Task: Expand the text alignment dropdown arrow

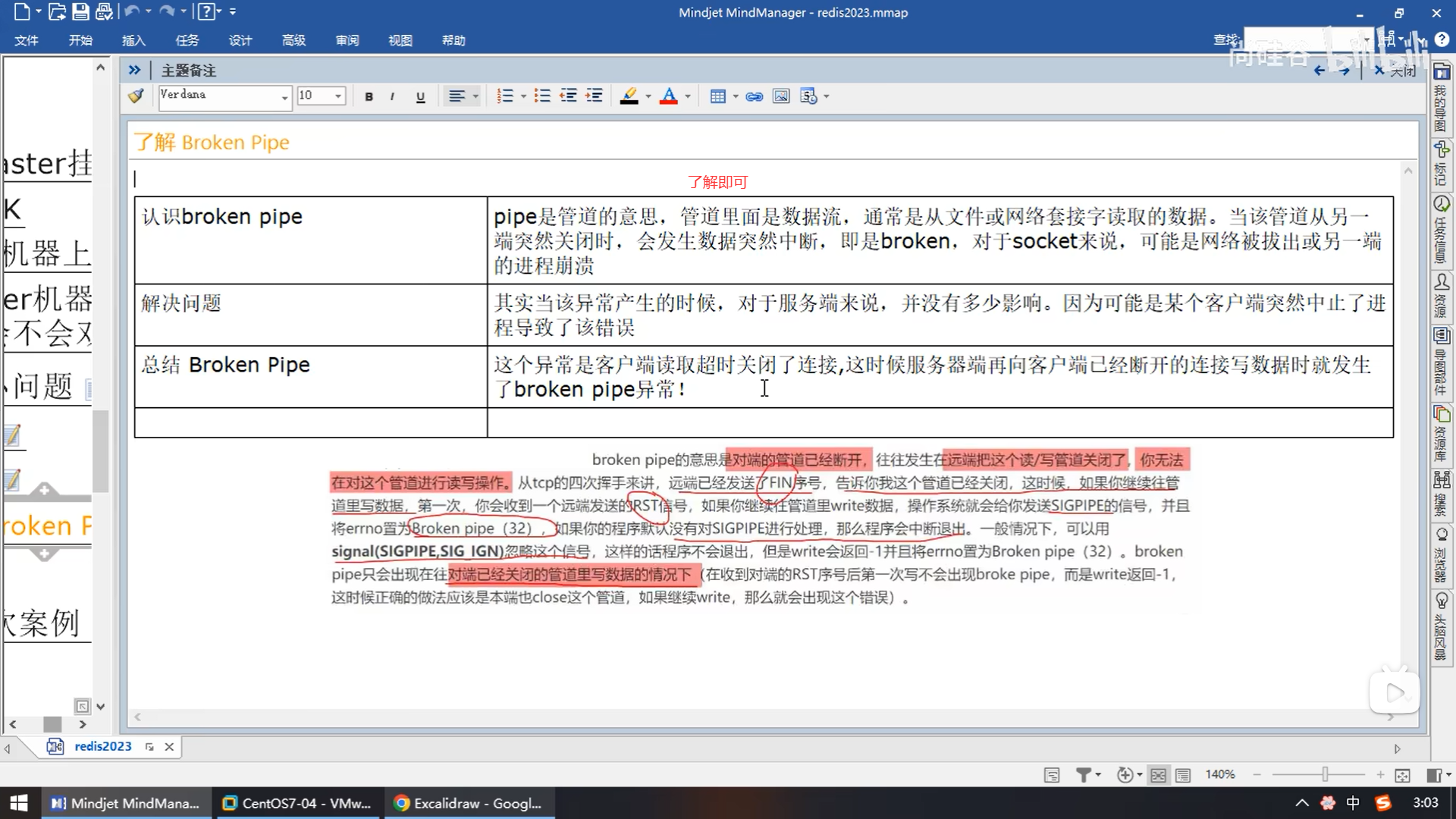Action: [475, 96]
